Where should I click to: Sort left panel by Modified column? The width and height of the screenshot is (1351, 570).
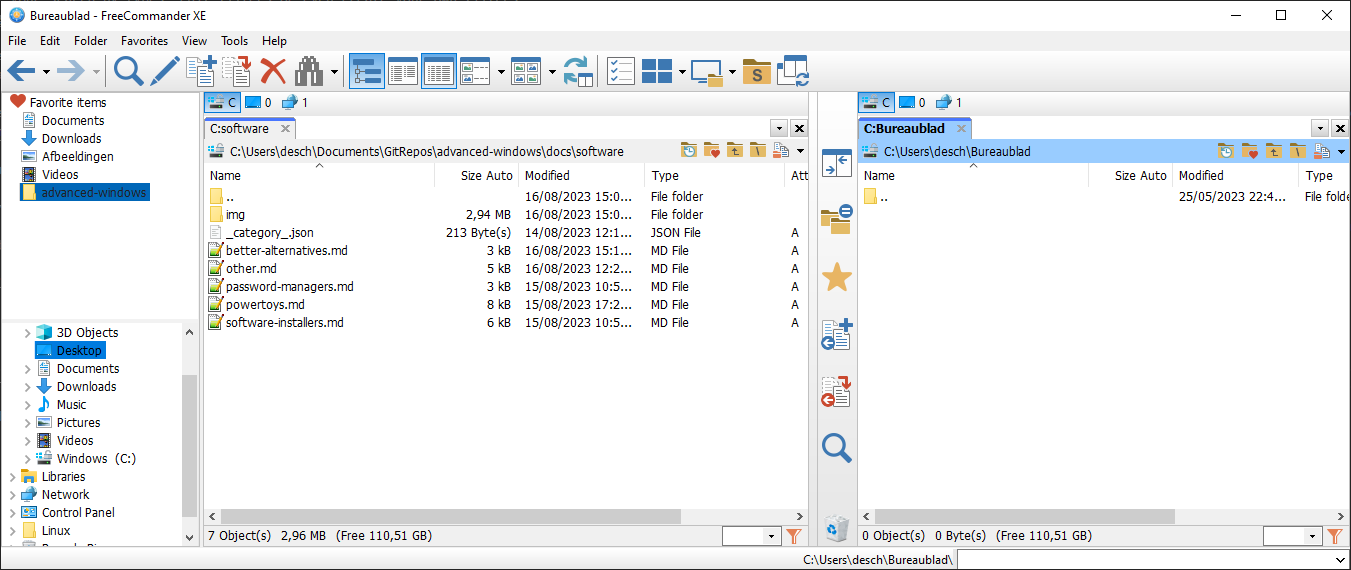click(x=581, y=175)
